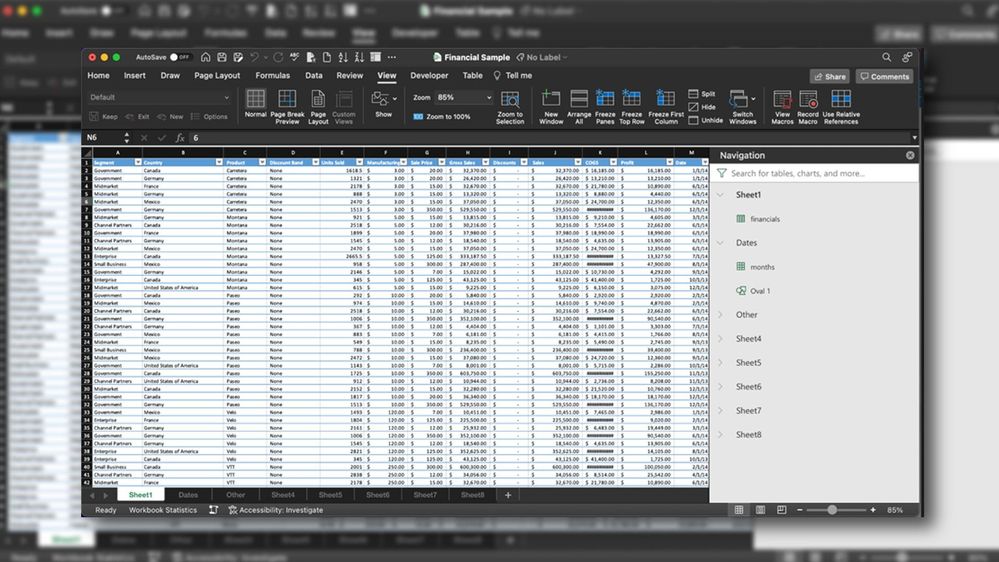Expand Other in Navigation pane

click(x=721, y=315)
